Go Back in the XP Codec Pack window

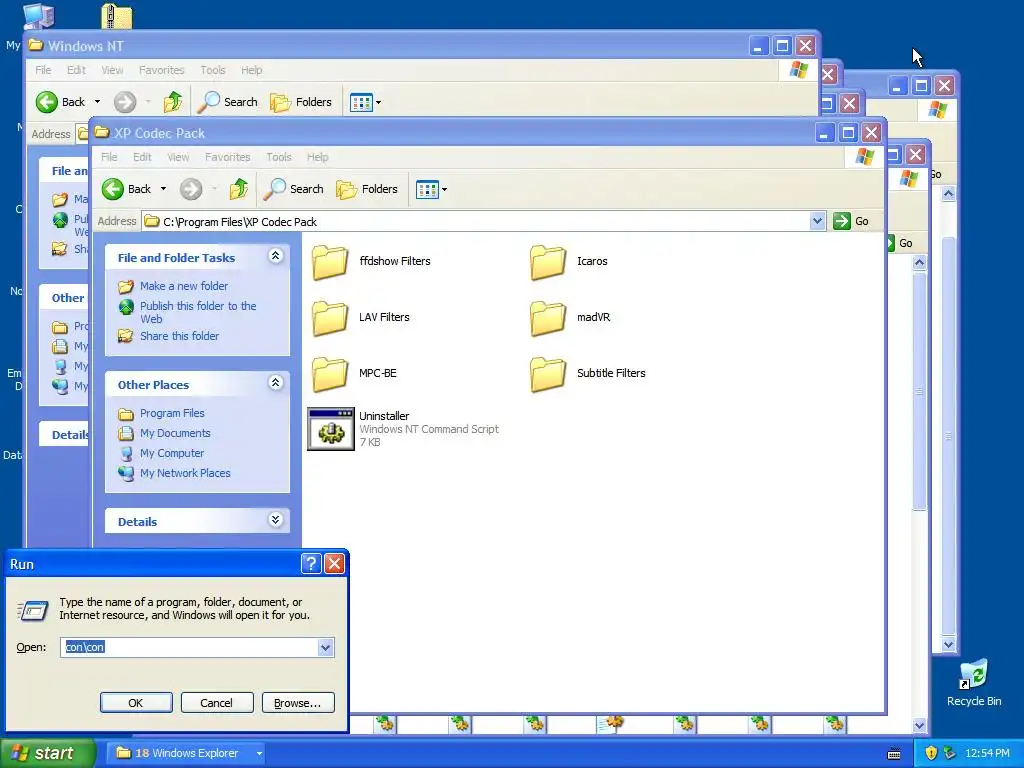coord(127,189)
